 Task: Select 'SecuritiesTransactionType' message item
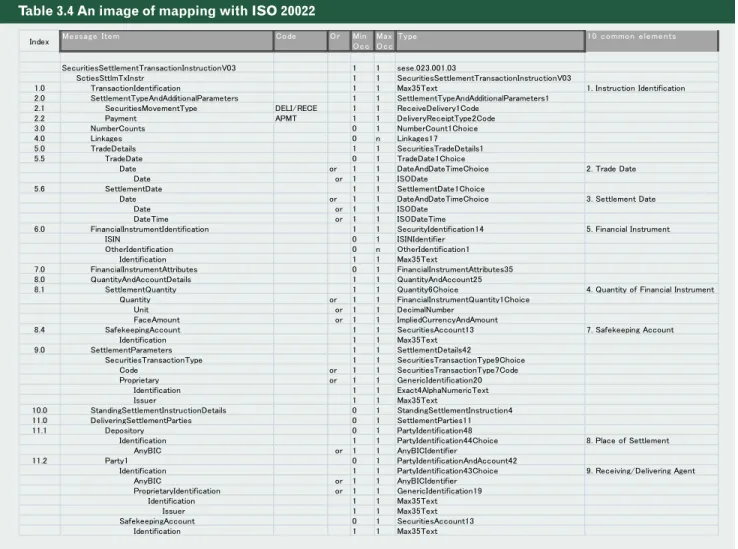pyautogui.click(x=153, y=360)
